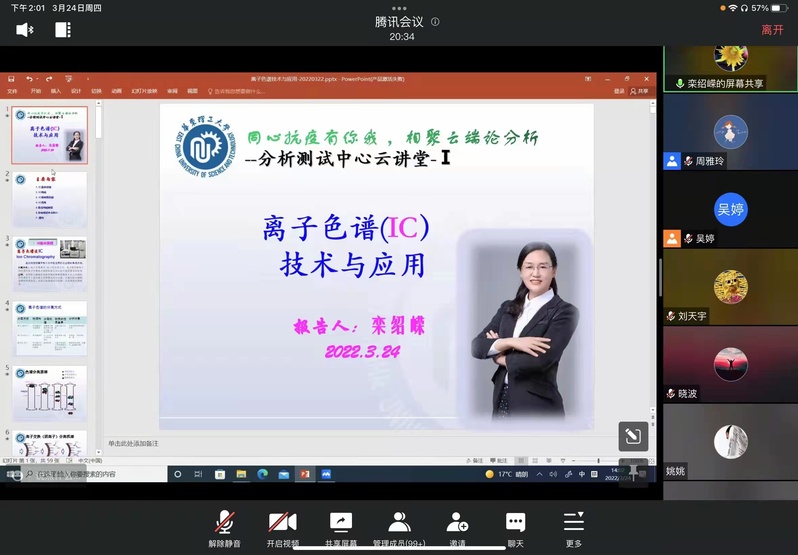
Task: Select the 插入 ribbon tab
Action: pos(56,90)
